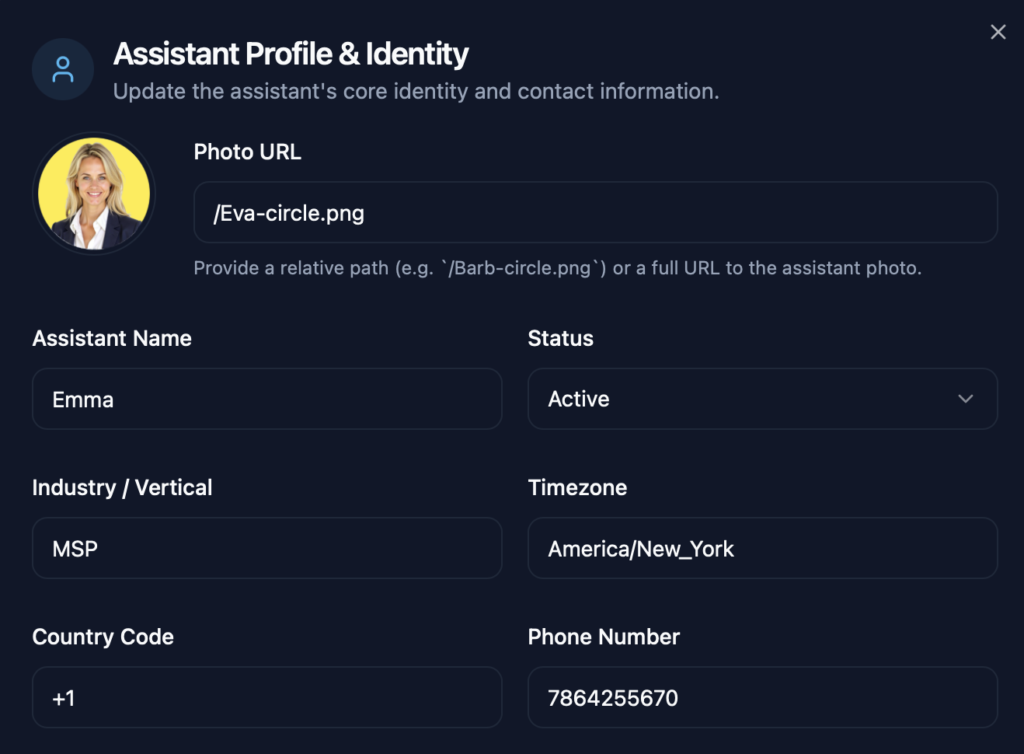Click the Timezone label

577,487
